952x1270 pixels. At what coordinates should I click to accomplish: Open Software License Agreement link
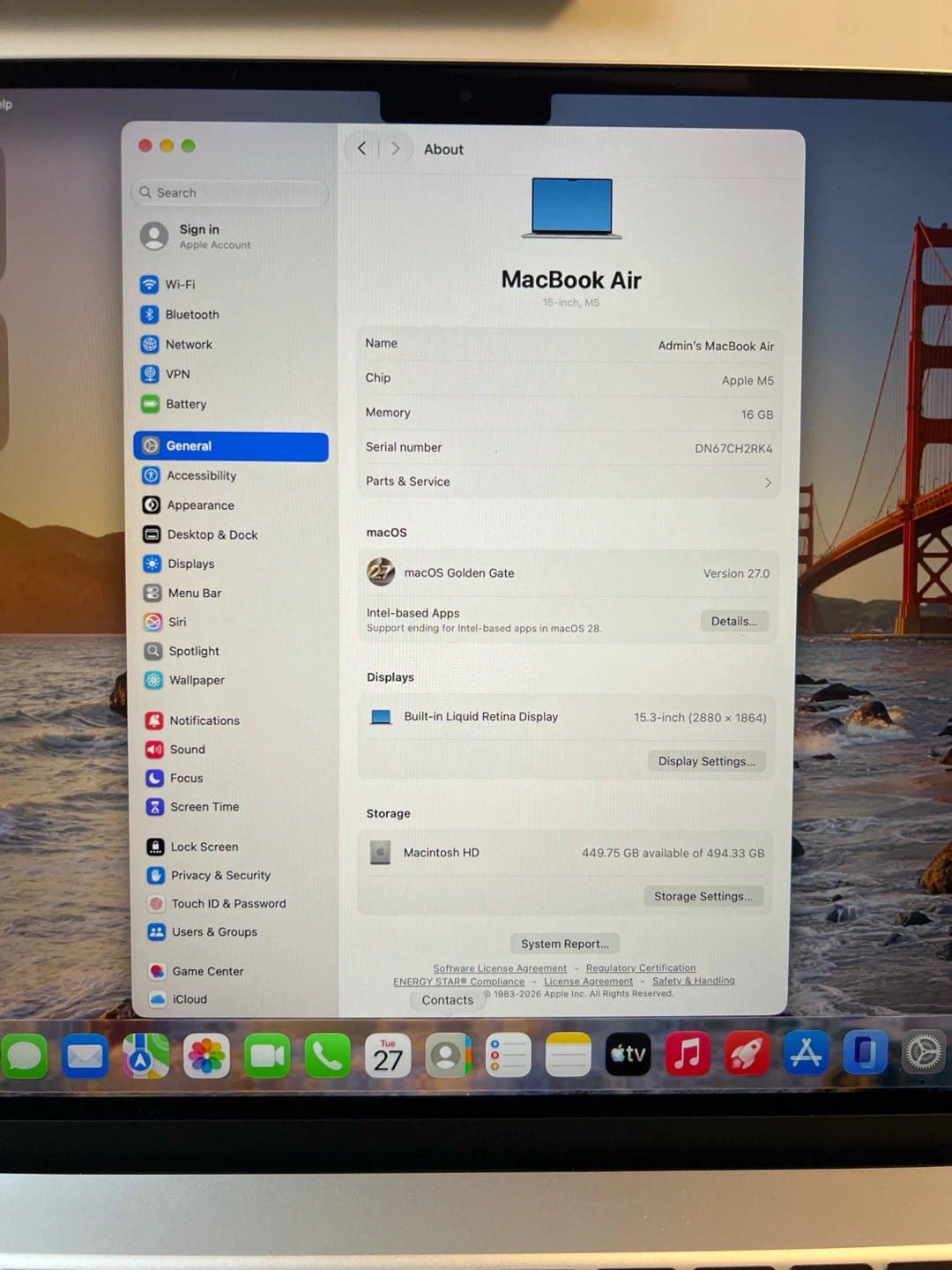[500, 968]
